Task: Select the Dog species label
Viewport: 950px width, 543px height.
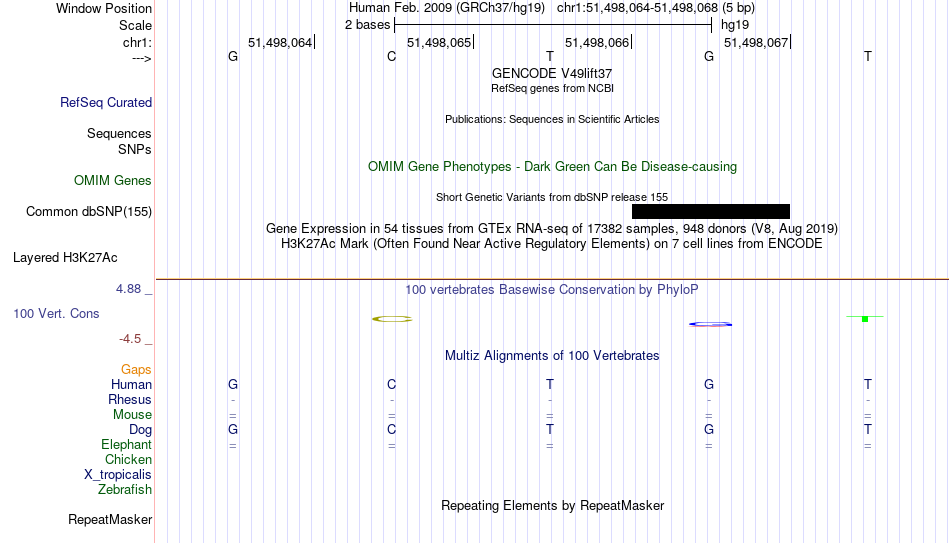Action: coord(140,430)
